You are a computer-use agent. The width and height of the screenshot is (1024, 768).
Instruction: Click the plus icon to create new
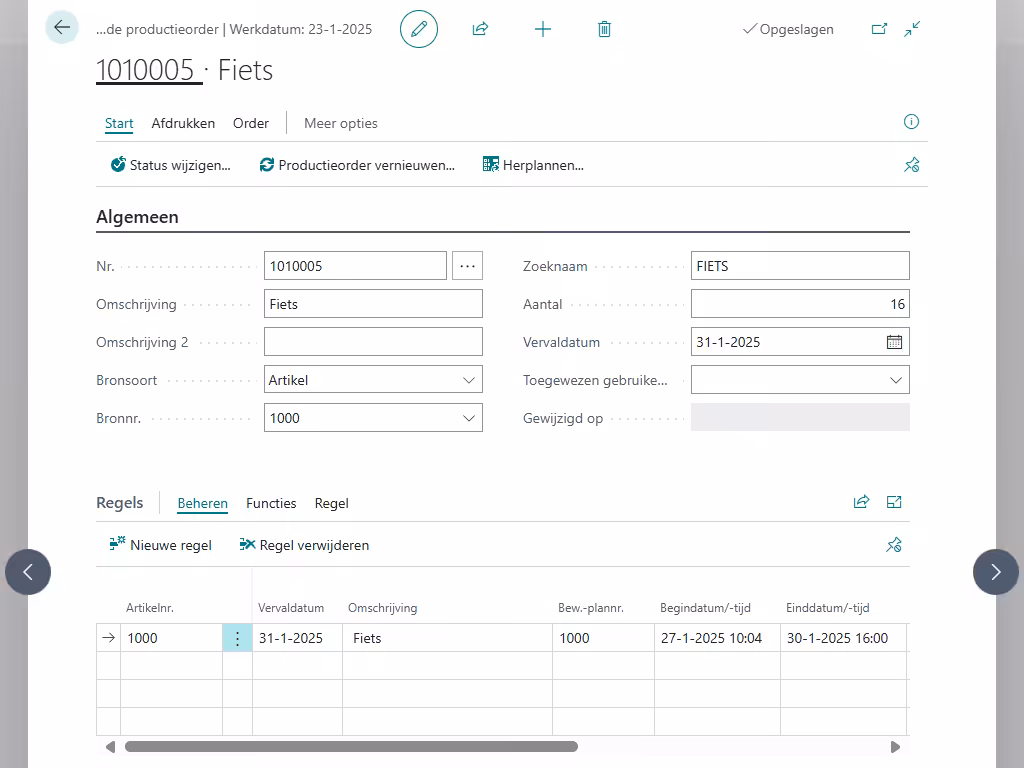tap(543, 29)
